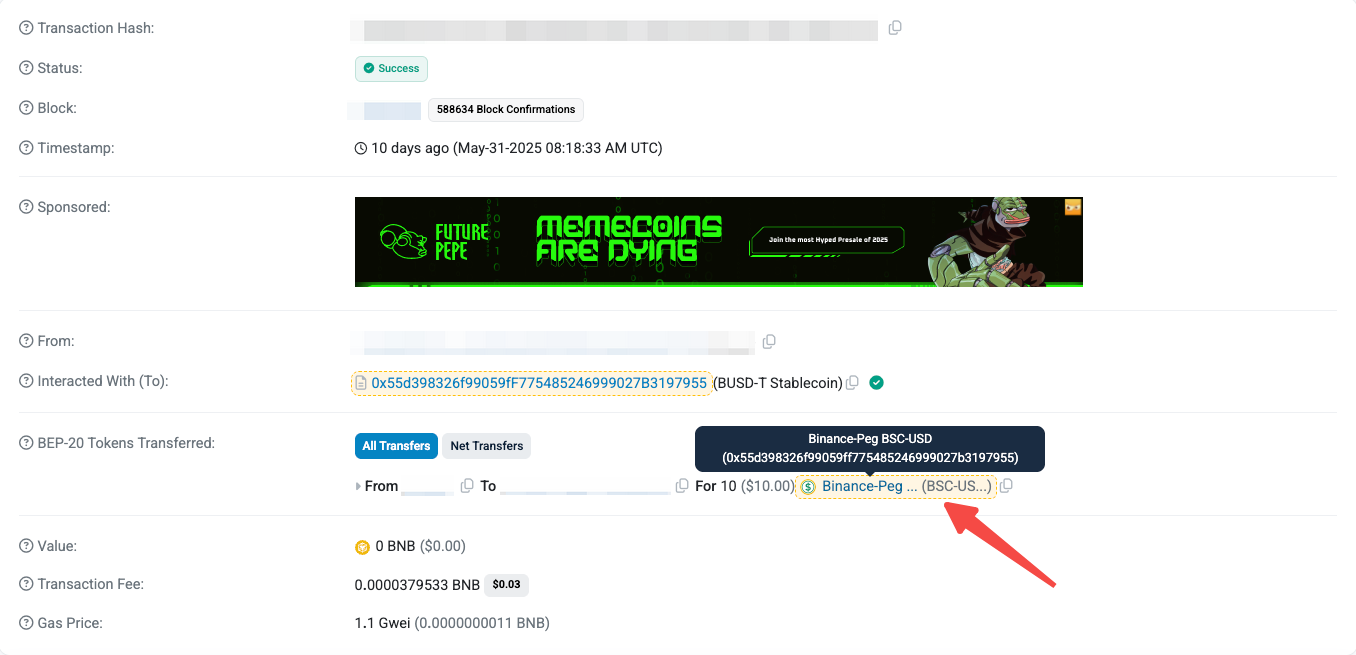Select the All Transfers tab

397,446
